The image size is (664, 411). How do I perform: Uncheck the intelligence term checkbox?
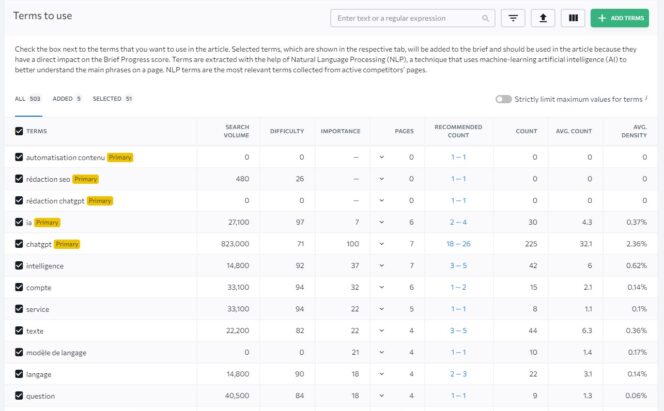19,265
